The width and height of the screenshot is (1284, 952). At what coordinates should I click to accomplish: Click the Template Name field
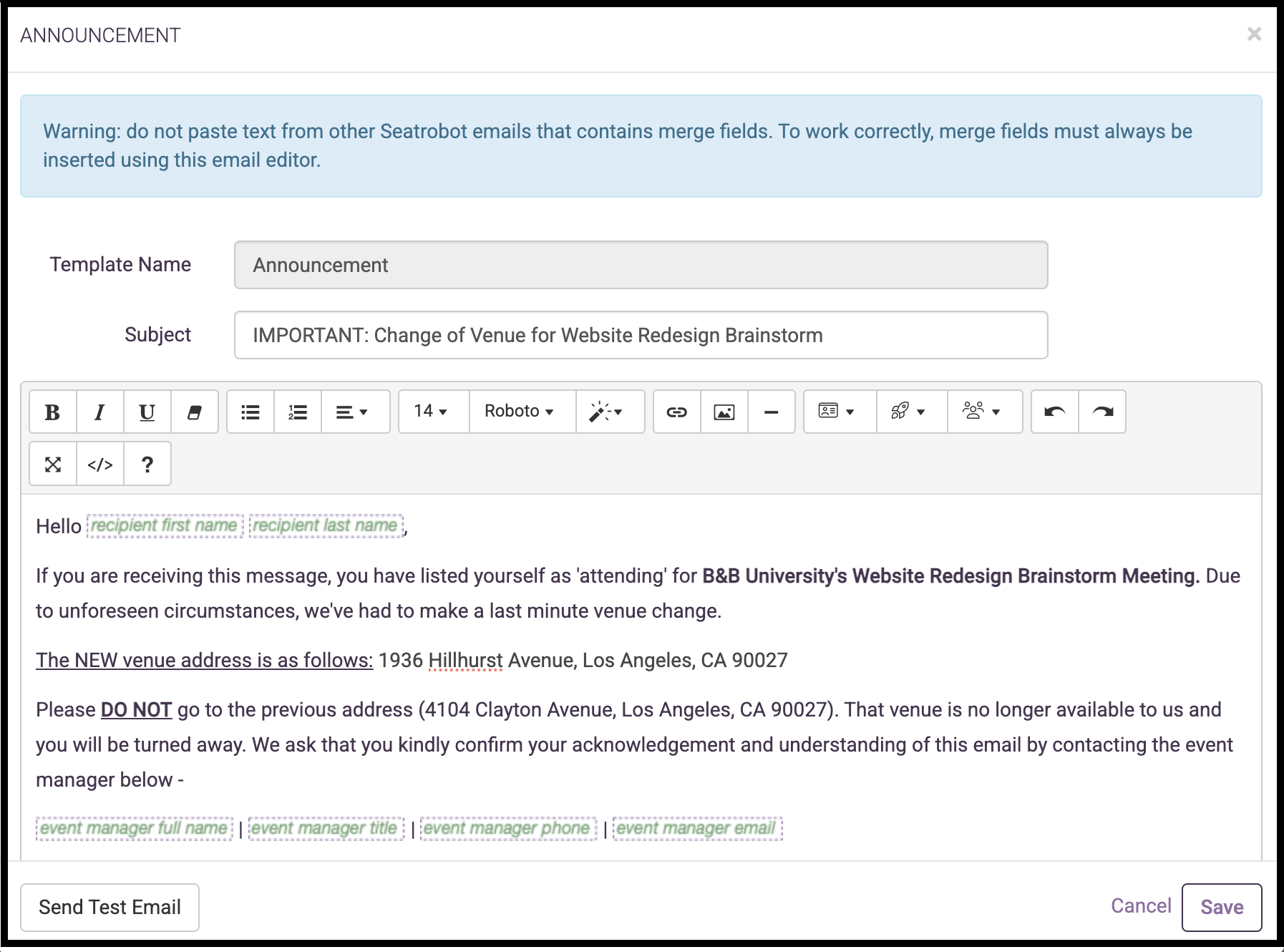[641, 265]
